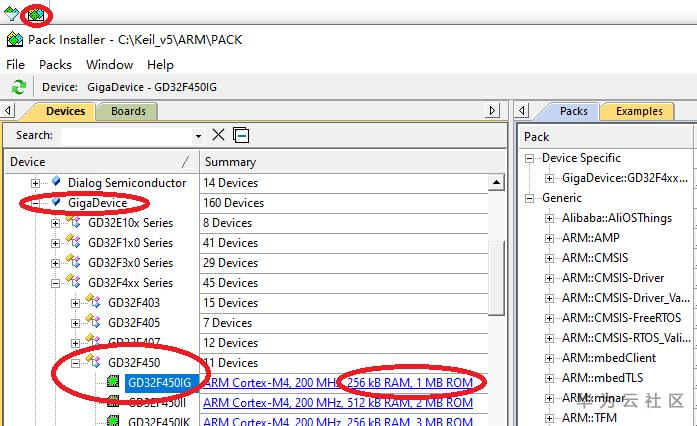697x426 pixels.
Task: Clear the search with the X icon
Action: [x=218, y=135]
